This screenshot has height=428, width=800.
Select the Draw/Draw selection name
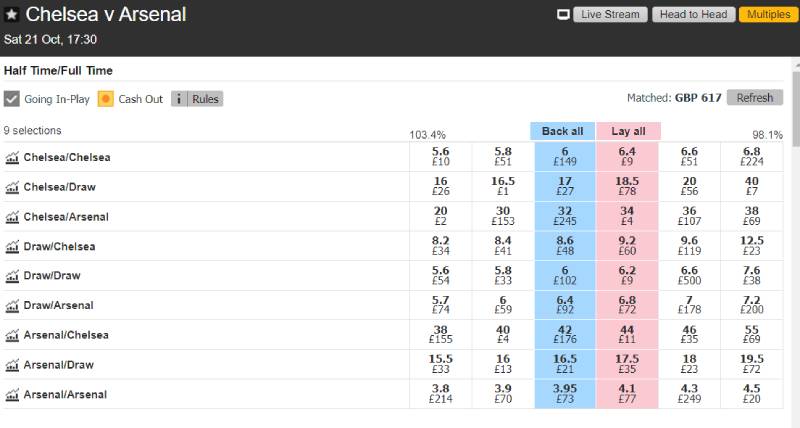tap(53, 276)
